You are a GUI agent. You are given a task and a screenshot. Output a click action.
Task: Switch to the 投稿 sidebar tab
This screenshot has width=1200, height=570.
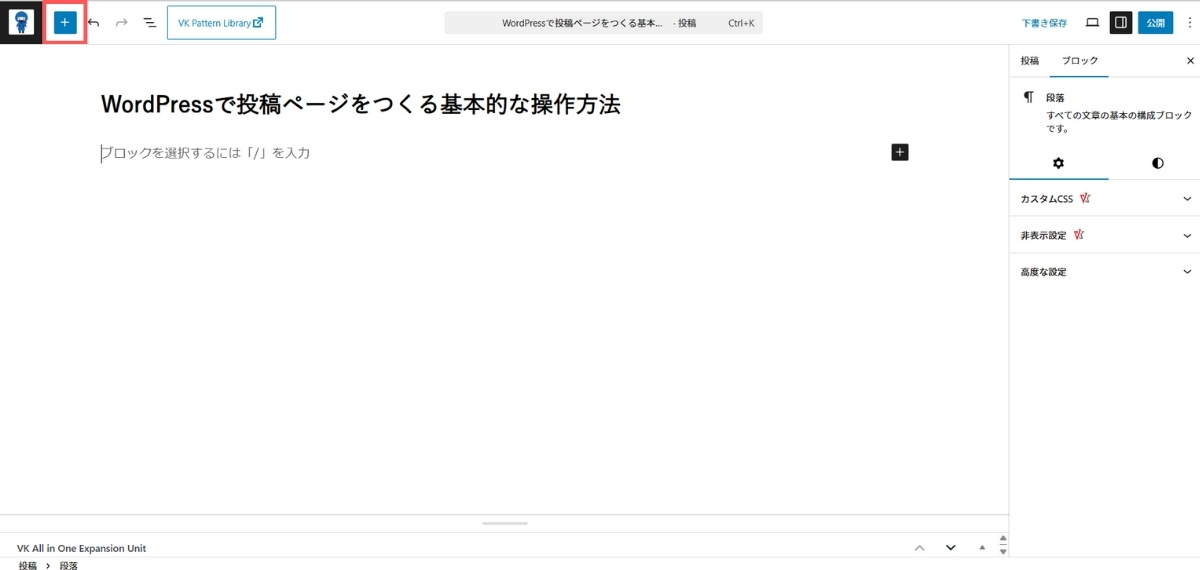click(1029, 61)
